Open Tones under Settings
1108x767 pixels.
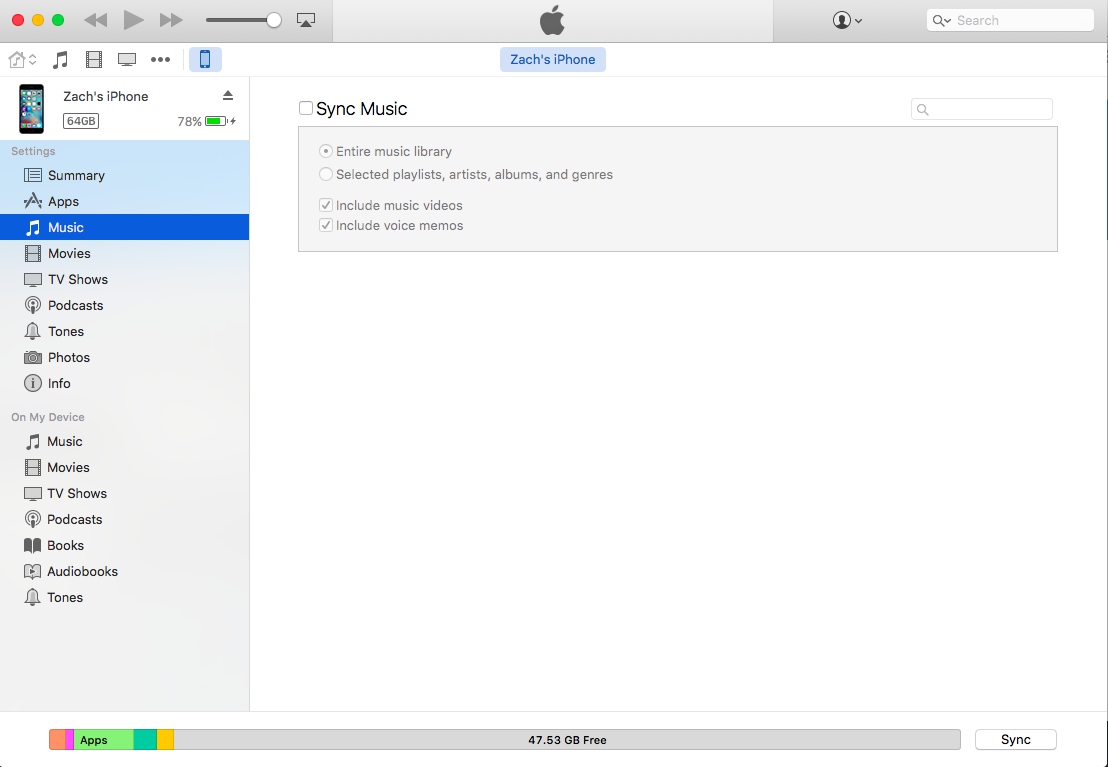[x=124, y=332]
